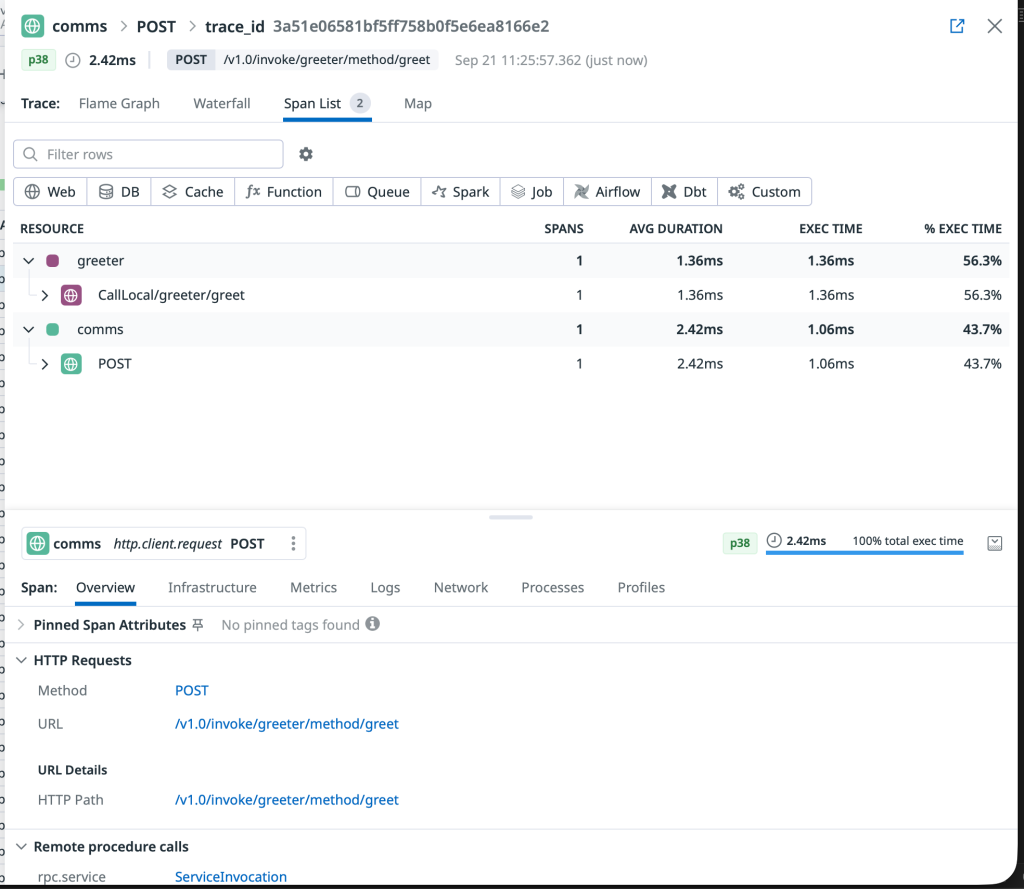
Task: Toggle the Web span filter
Action: pyautogui.click(x=49, y=191)
